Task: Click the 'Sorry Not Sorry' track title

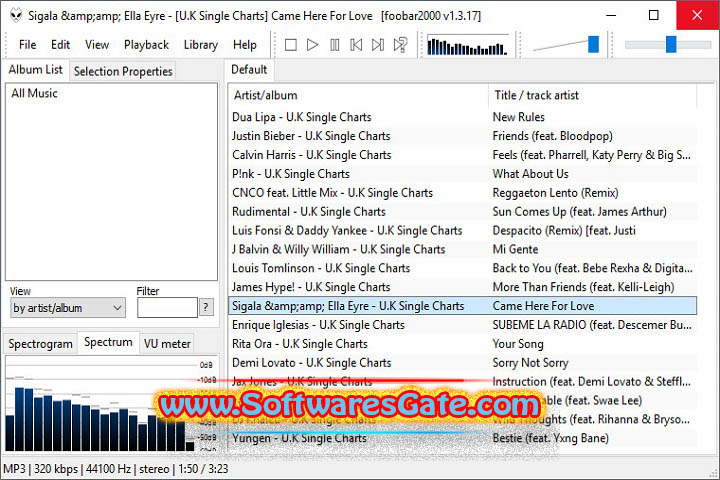Action: (x=530, y=362)
